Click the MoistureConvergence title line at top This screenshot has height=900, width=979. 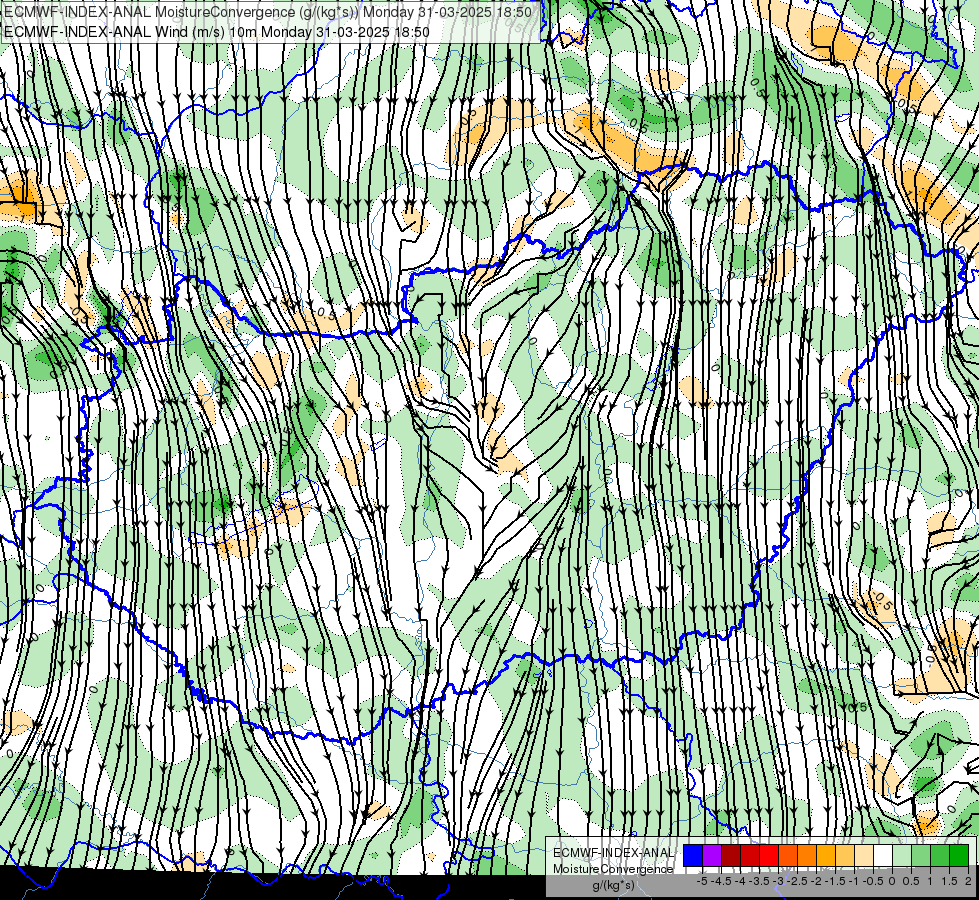pos(268,12)
